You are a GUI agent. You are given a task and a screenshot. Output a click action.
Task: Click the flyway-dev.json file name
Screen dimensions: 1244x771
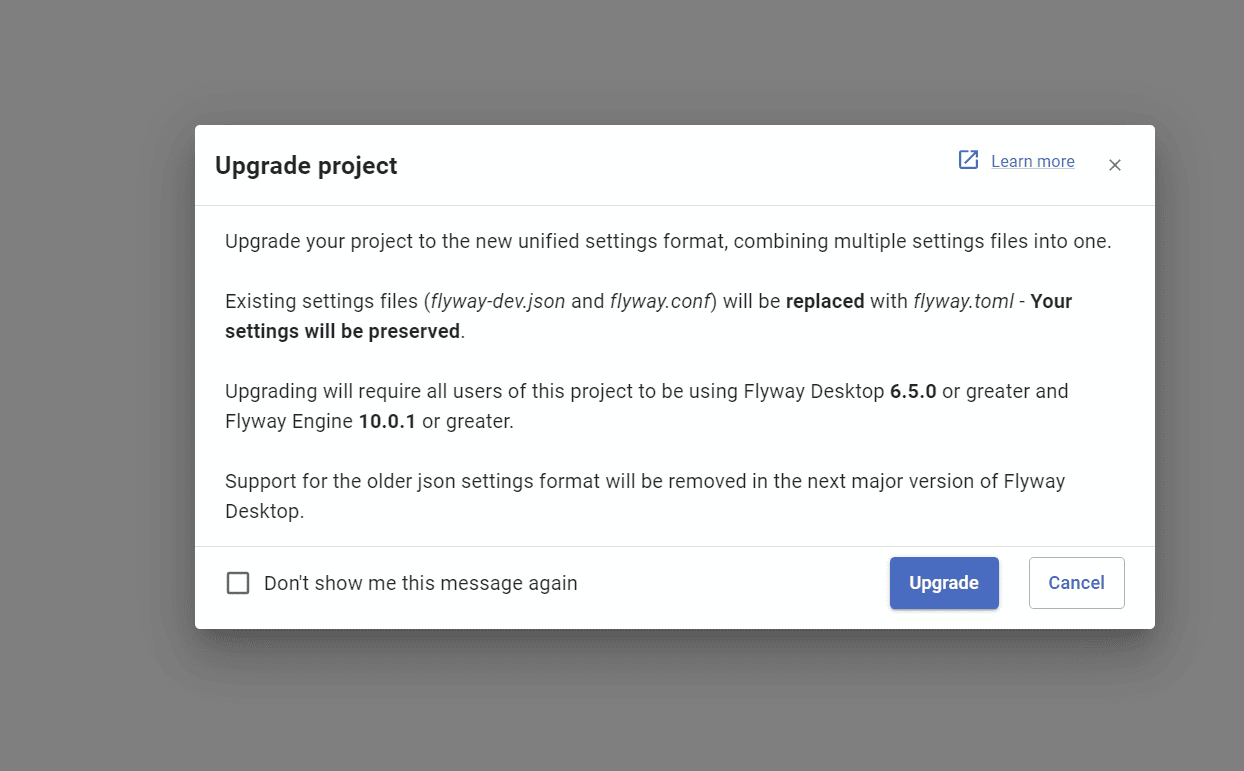(x=497, y=301)
